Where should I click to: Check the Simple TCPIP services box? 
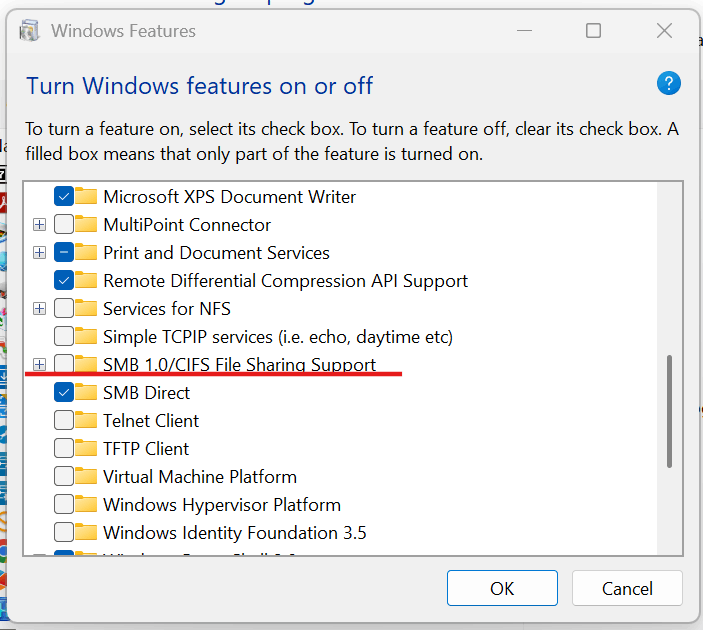click(64, 336)
